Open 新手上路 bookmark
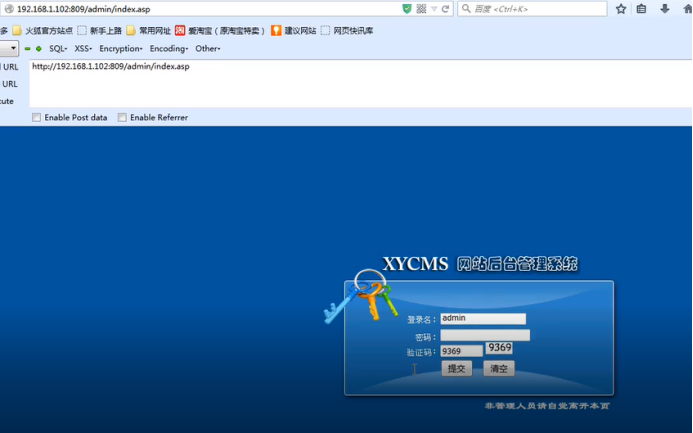Viewport: 693px width, 433px height. [x=99, y=30]
